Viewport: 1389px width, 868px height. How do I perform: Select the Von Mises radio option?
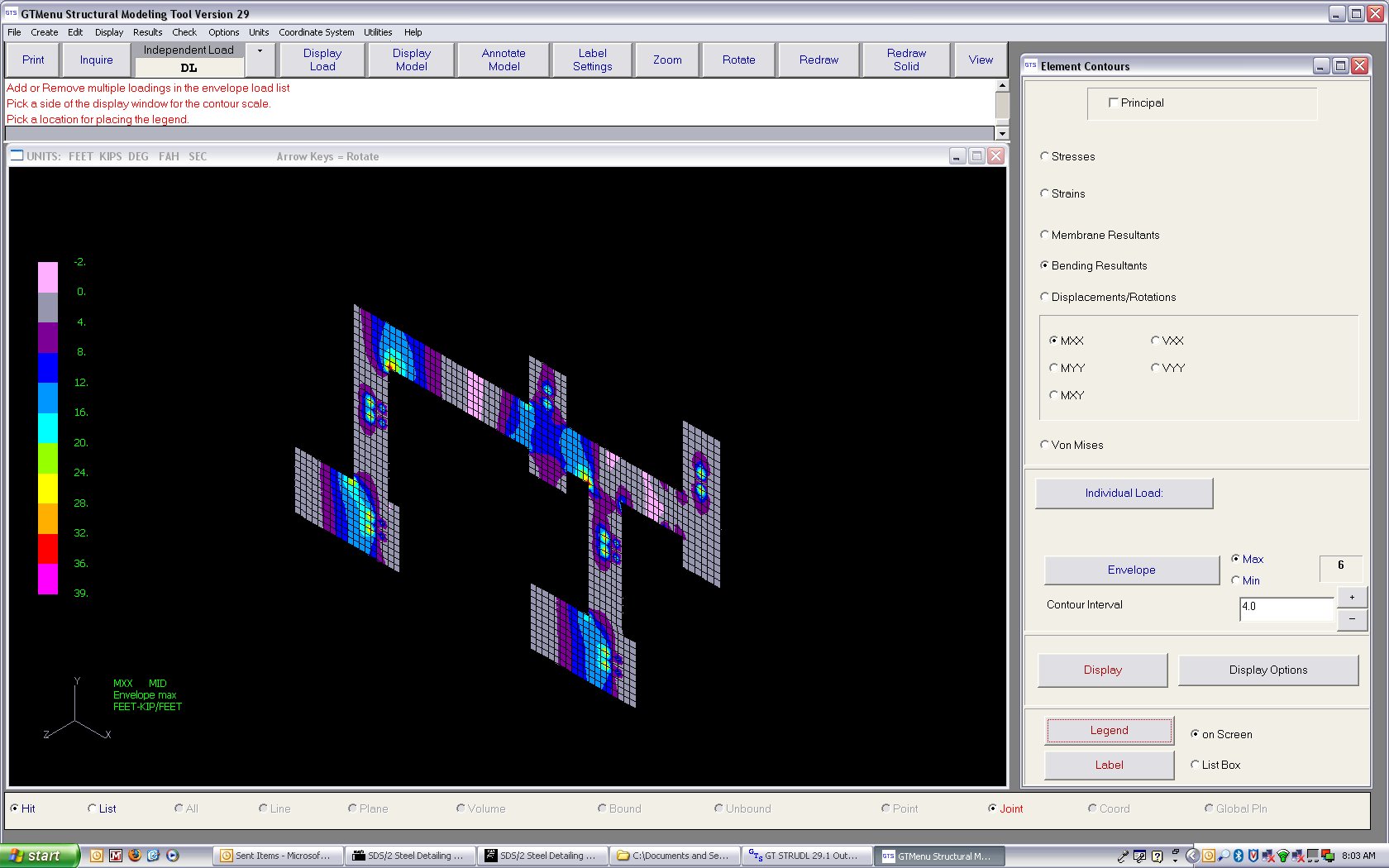click(1045, 445)
